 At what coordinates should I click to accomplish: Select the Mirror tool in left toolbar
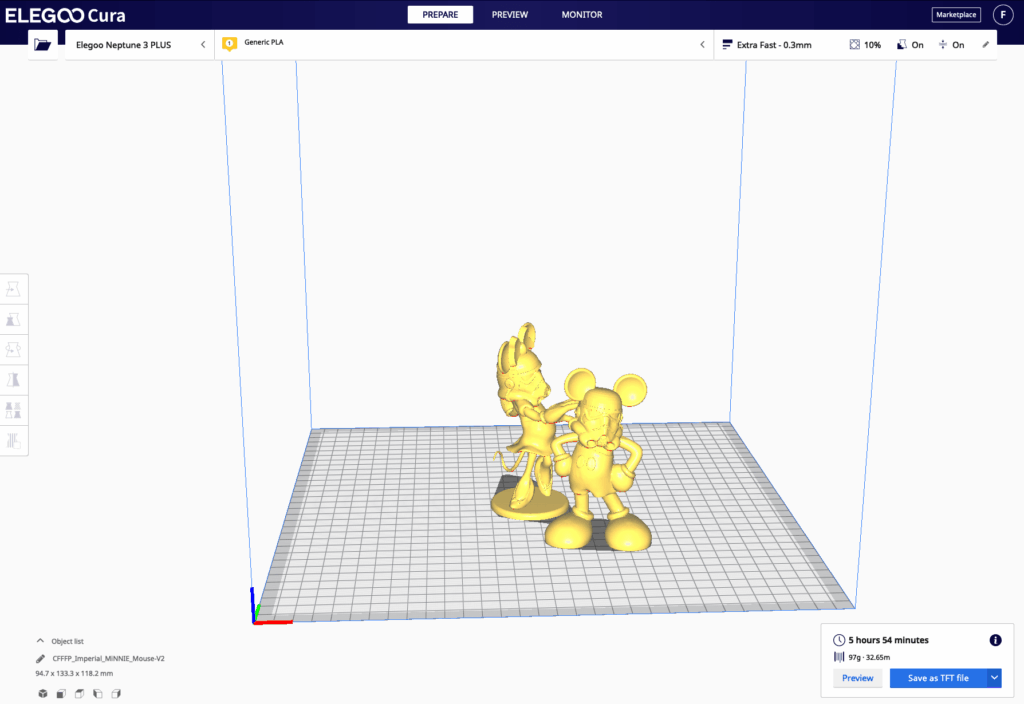click(x=15, y=380)
